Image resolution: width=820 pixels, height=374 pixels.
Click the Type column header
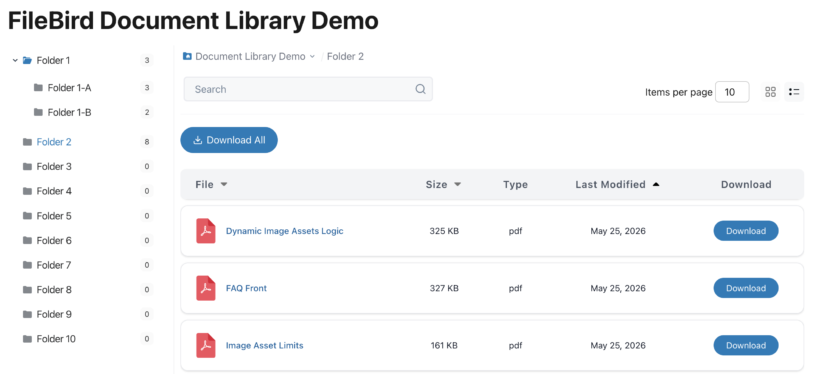click(x=515, y=185)
